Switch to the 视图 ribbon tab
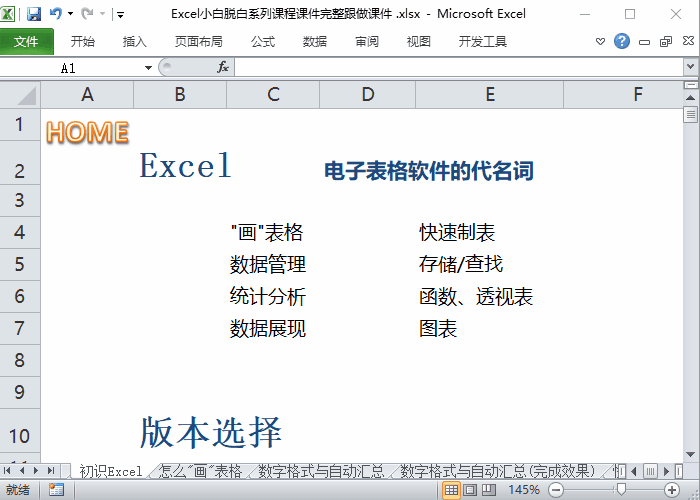The width and height of the screenshot is (700, 500). 419,42
